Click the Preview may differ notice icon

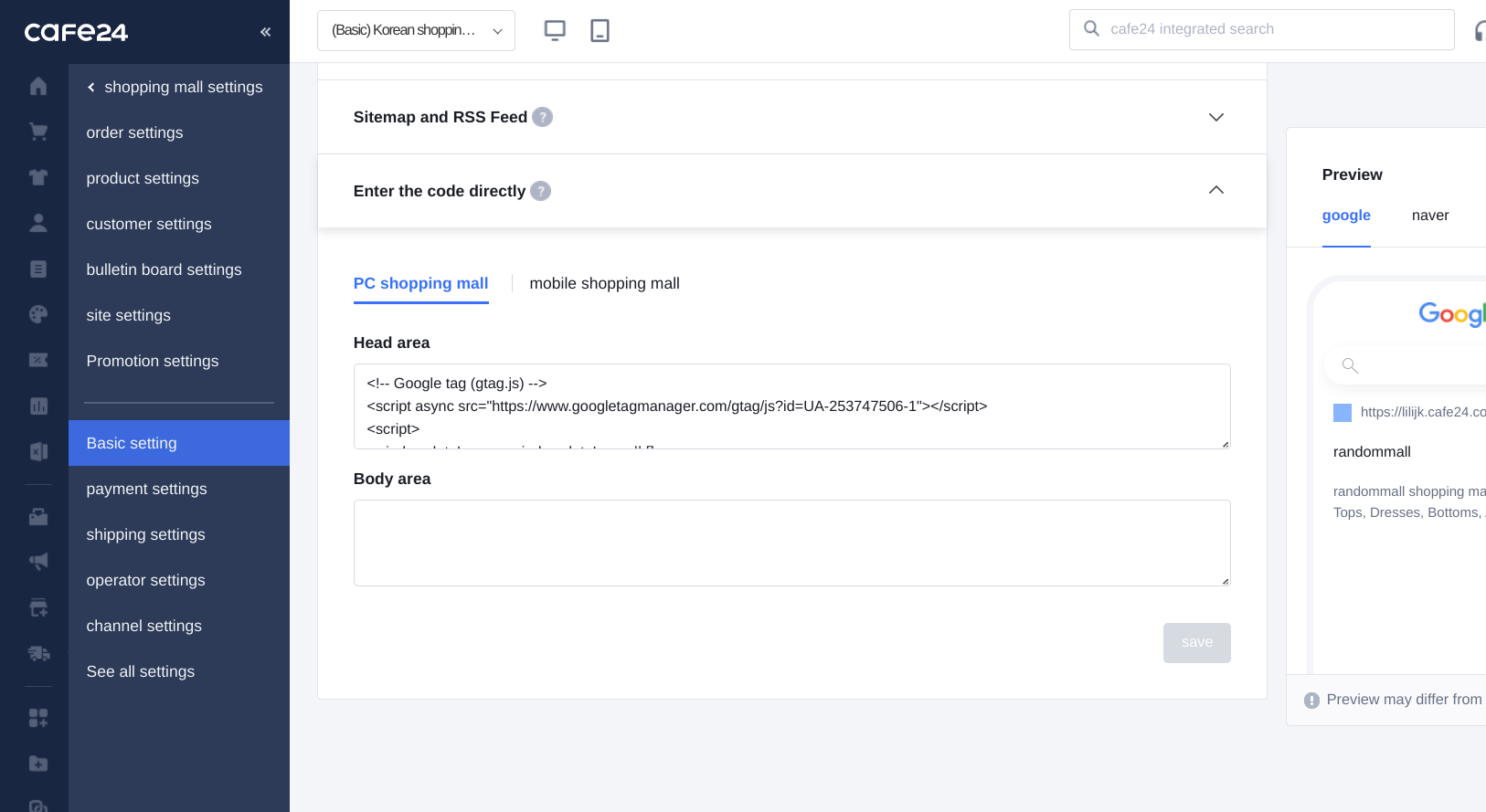(1311, 701)
